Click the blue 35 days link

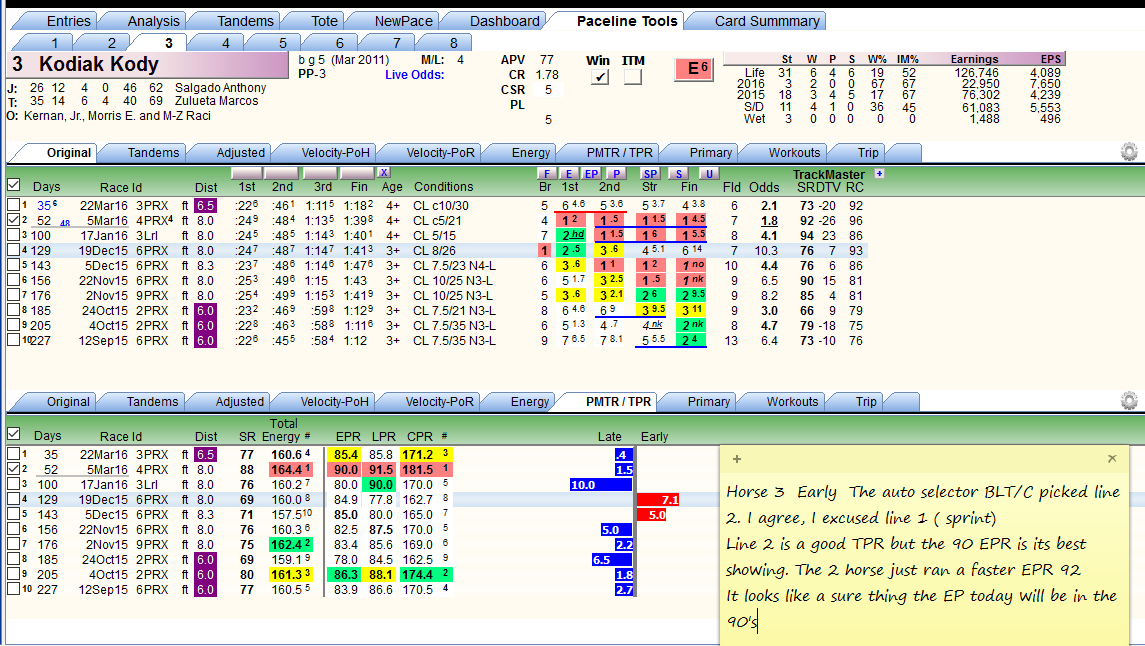45,206
